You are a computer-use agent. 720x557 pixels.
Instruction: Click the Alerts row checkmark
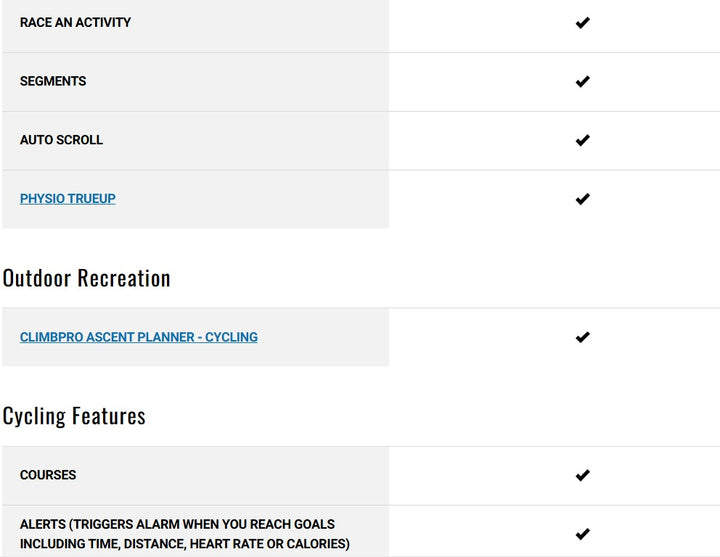coord(582,534)
